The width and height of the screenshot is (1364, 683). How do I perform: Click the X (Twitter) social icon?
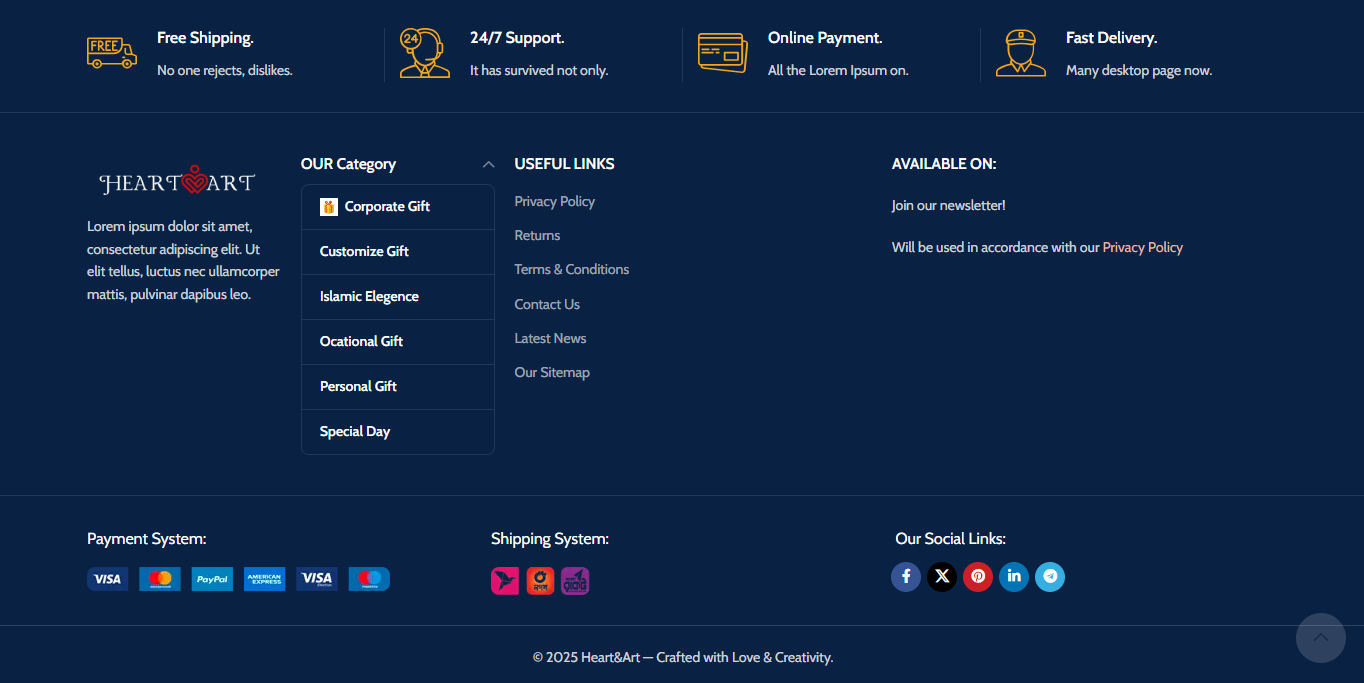[942, 577]
